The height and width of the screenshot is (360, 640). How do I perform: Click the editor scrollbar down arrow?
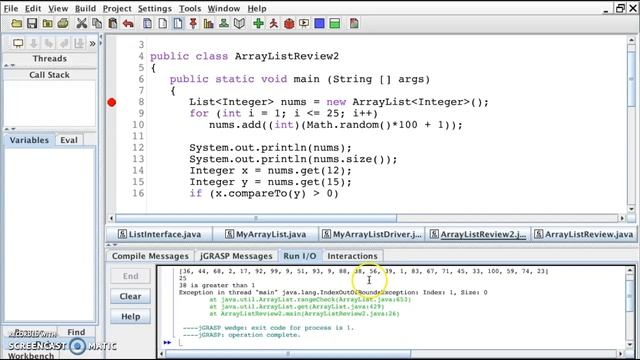pos(631,209)
